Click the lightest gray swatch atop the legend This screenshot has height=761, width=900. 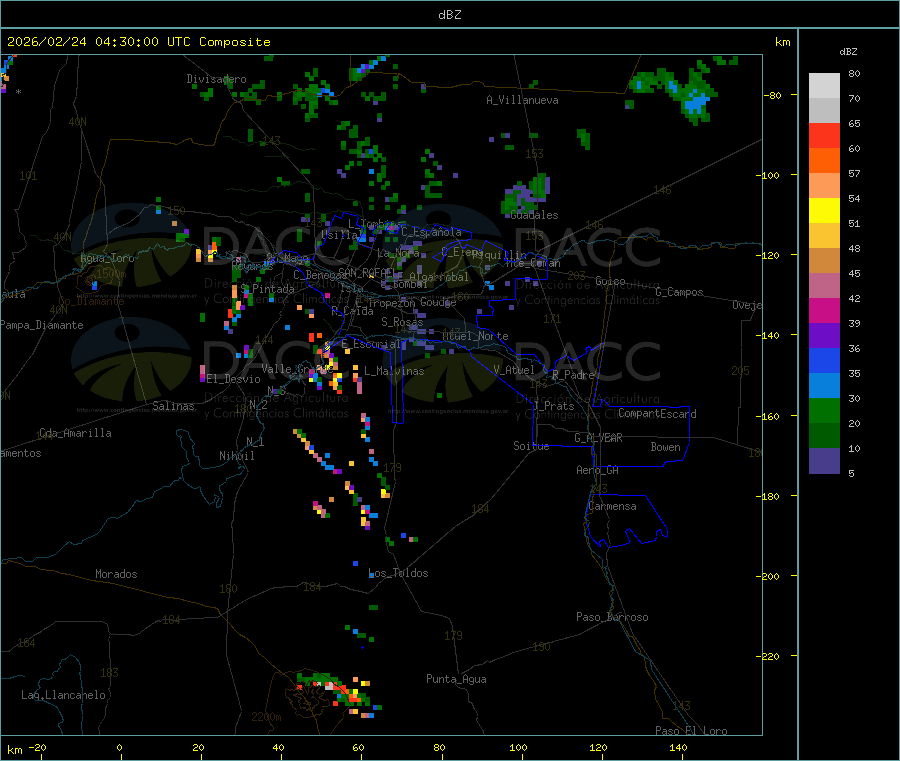[x=824, y=86]
